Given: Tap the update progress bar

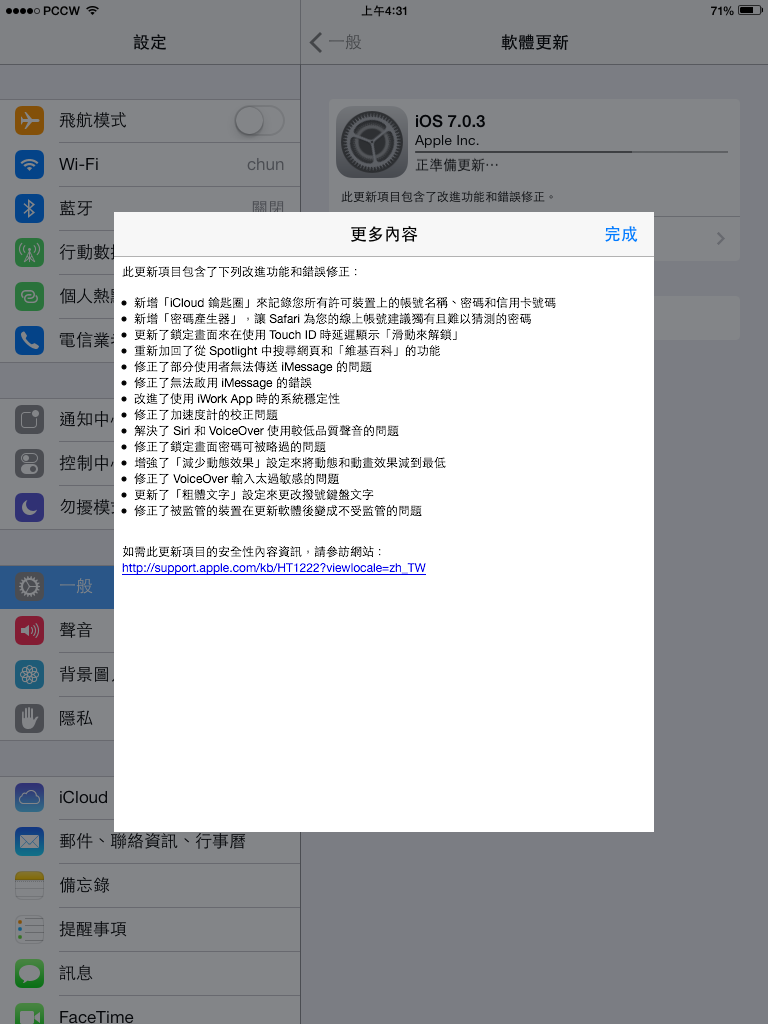Looking at the screenshot, I should click(571, 152).
